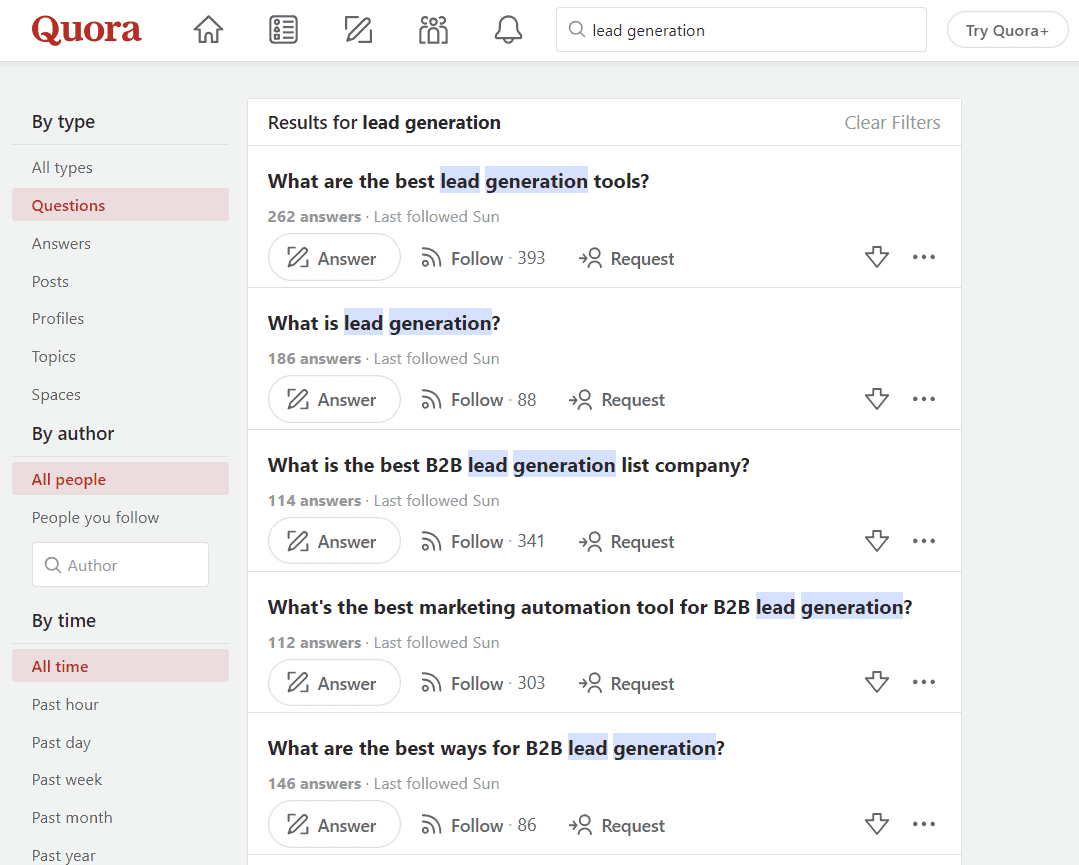Filter results by Past day
The image size is (1079, 865).
tap(120, 743)
